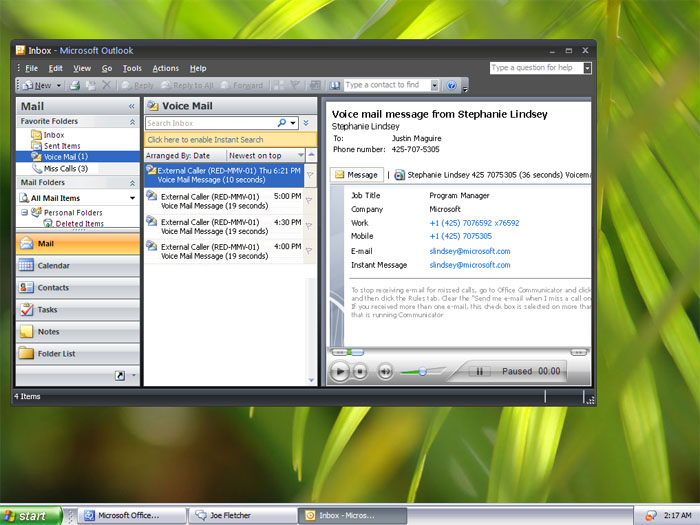Select the 4:30 PM voice mail message
Screen dimensions: 700x525
(x=225, y=226)
